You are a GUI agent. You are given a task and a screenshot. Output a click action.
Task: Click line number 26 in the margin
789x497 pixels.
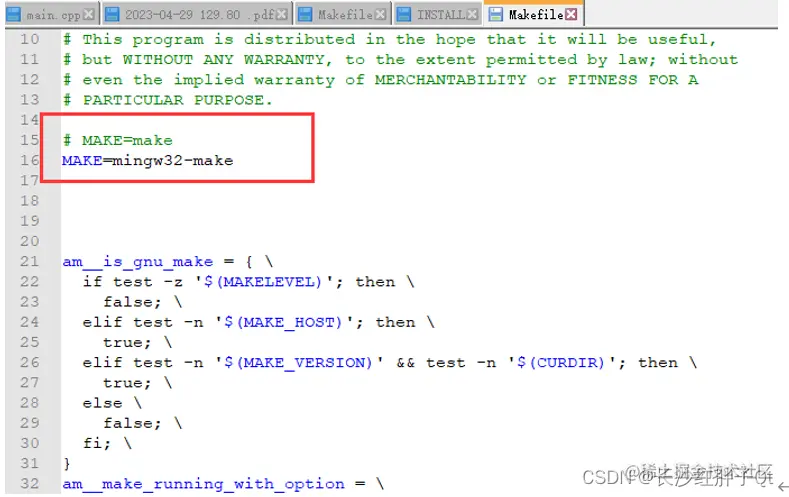(30, 363)
